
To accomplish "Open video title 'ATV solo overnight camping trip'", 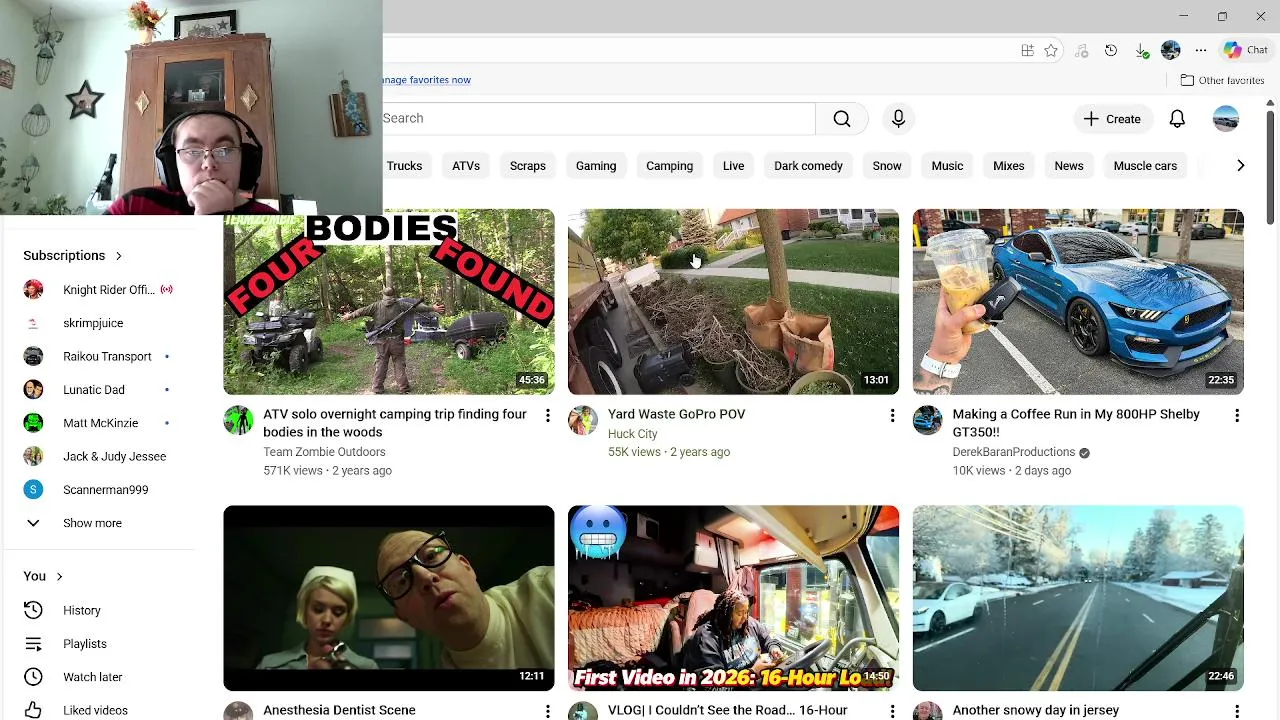I will click(x=395, y=423).
